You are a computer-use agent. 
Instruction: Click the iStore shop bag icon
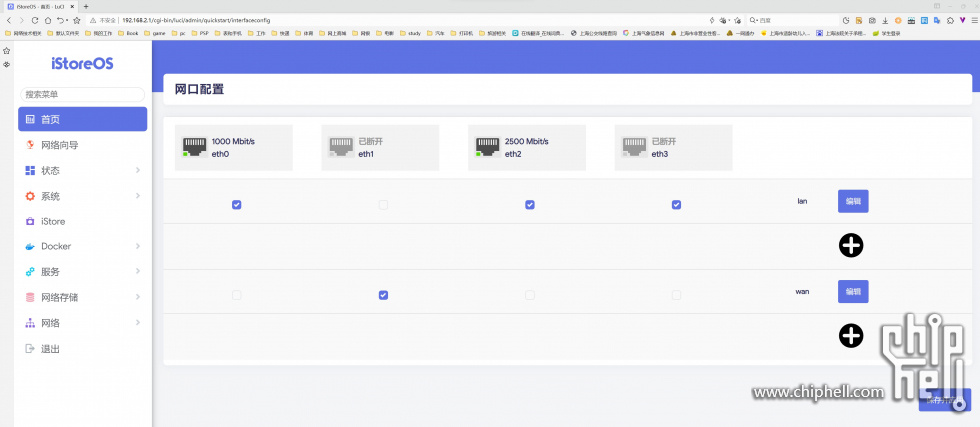30,221
